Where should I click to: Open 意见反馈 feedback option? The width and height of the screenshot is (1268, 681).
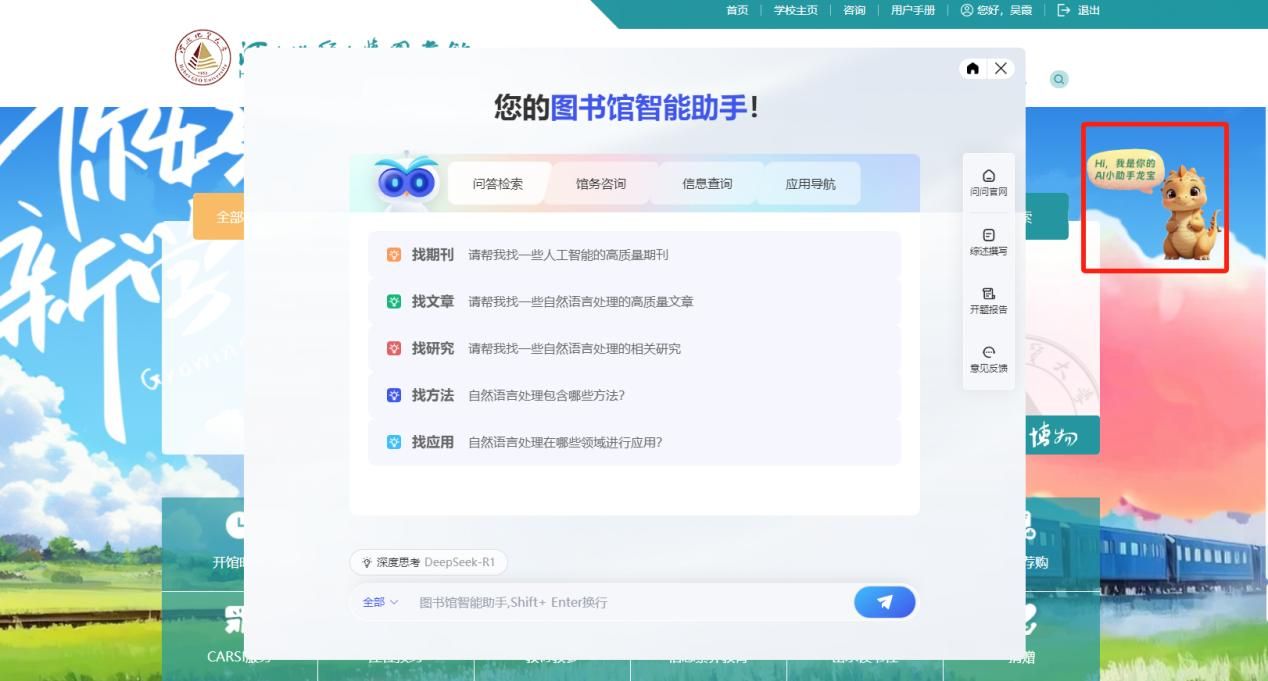(x=988, y=359)
